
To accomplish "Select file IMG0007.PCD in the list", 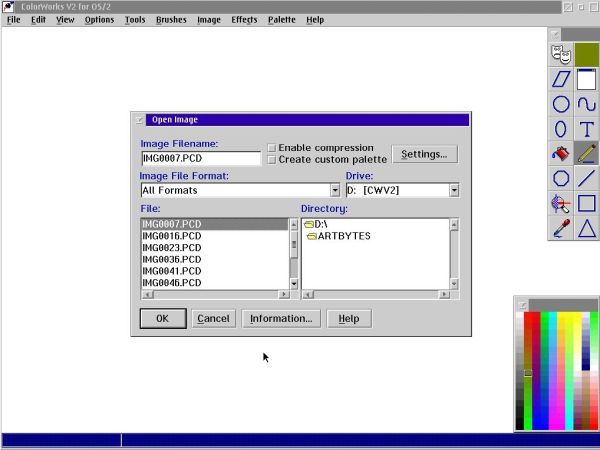I will pyautogui.click(x=214, y=224).
